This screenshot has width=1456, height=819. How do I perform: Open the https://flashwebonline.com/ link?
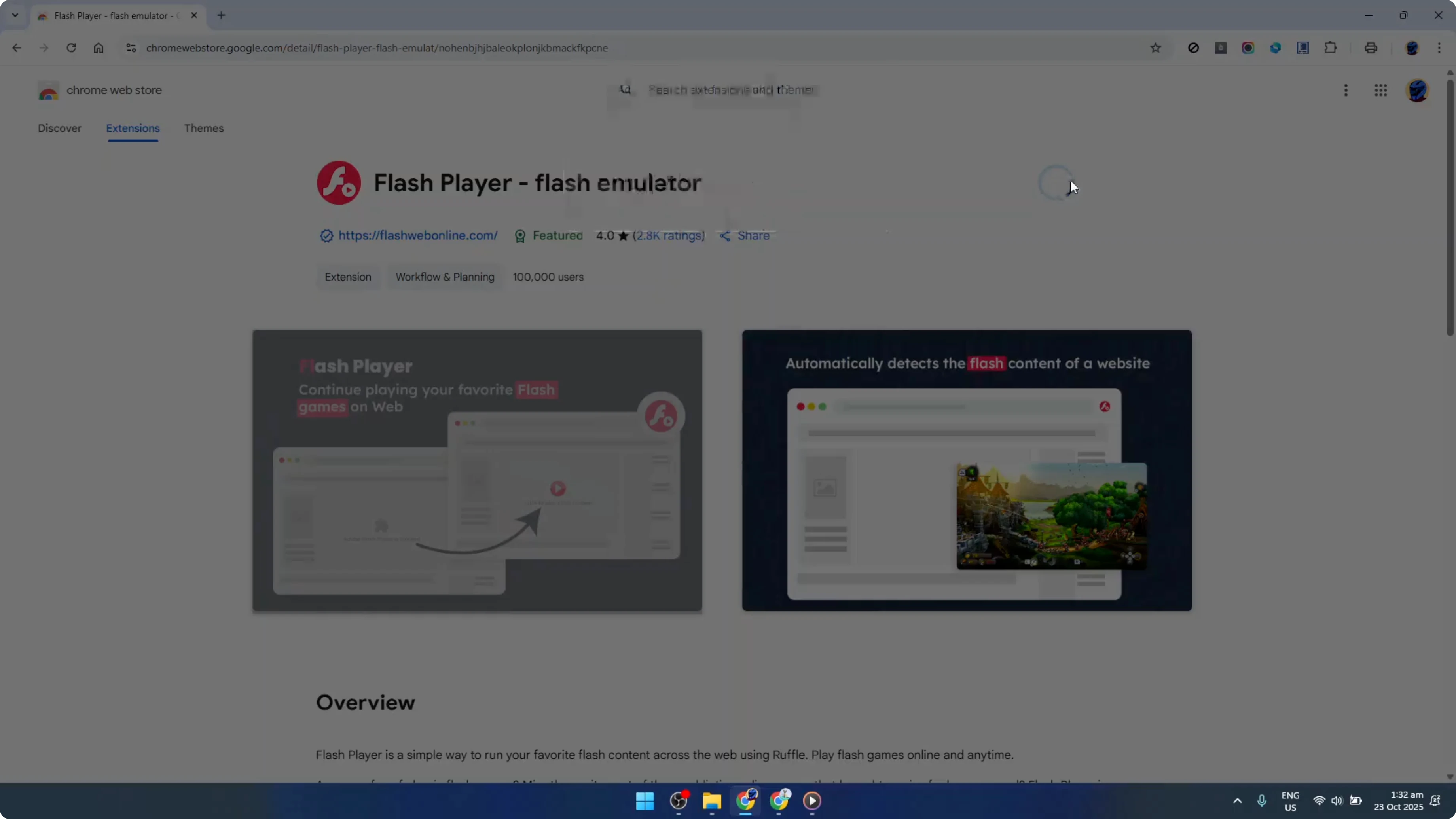418,236
